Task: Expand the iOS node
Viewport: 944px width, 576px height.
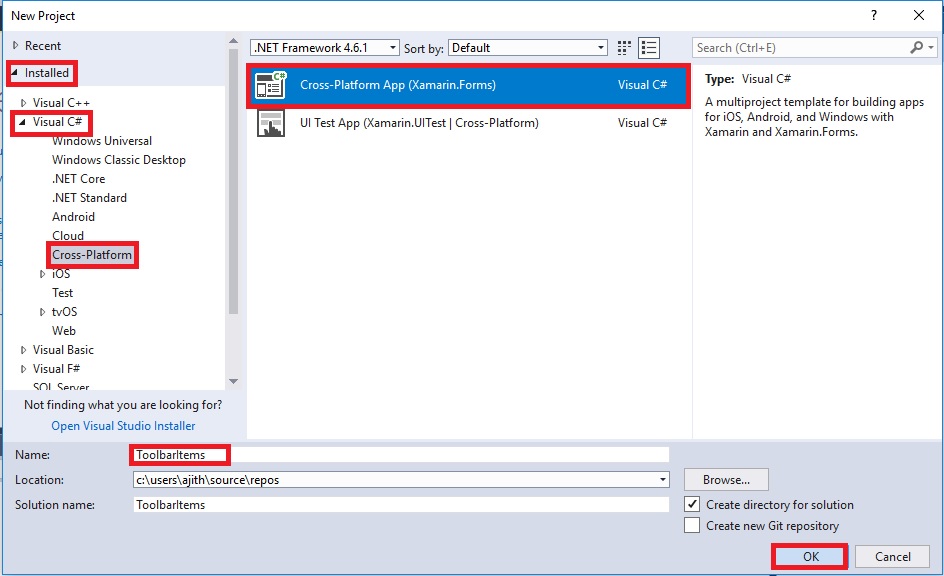Action: pyautogui.click(x=42, y=274)
